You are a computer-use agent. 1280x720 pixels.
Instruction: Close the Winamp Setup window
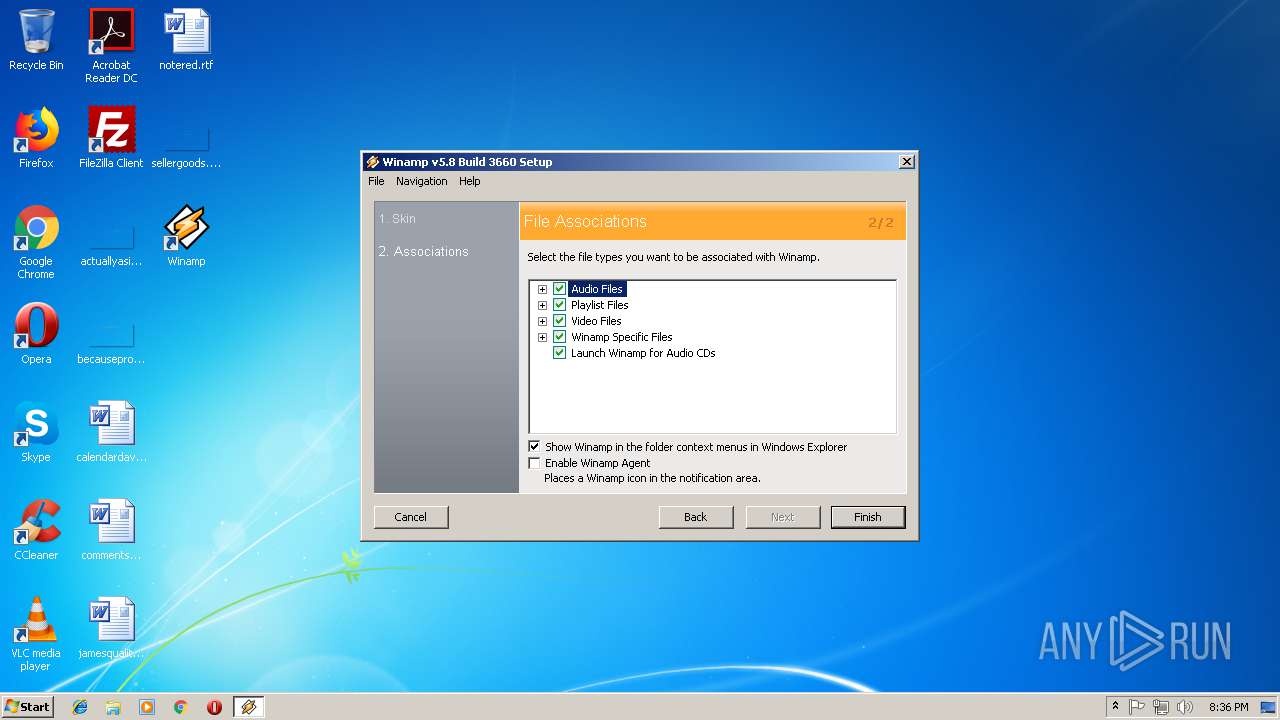[906, 162]
